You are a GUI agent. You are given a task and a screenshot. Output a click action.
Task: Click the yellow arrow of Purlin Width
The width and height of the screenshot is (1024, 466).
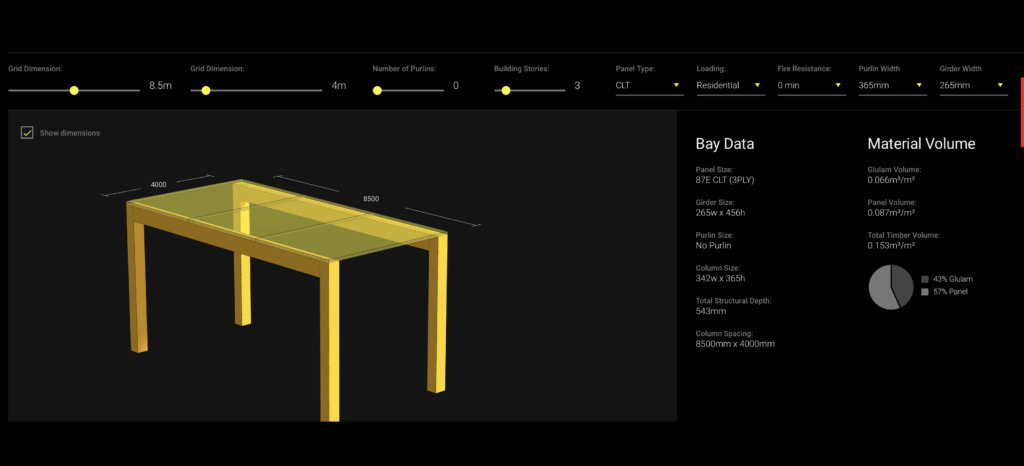[919, 85]
